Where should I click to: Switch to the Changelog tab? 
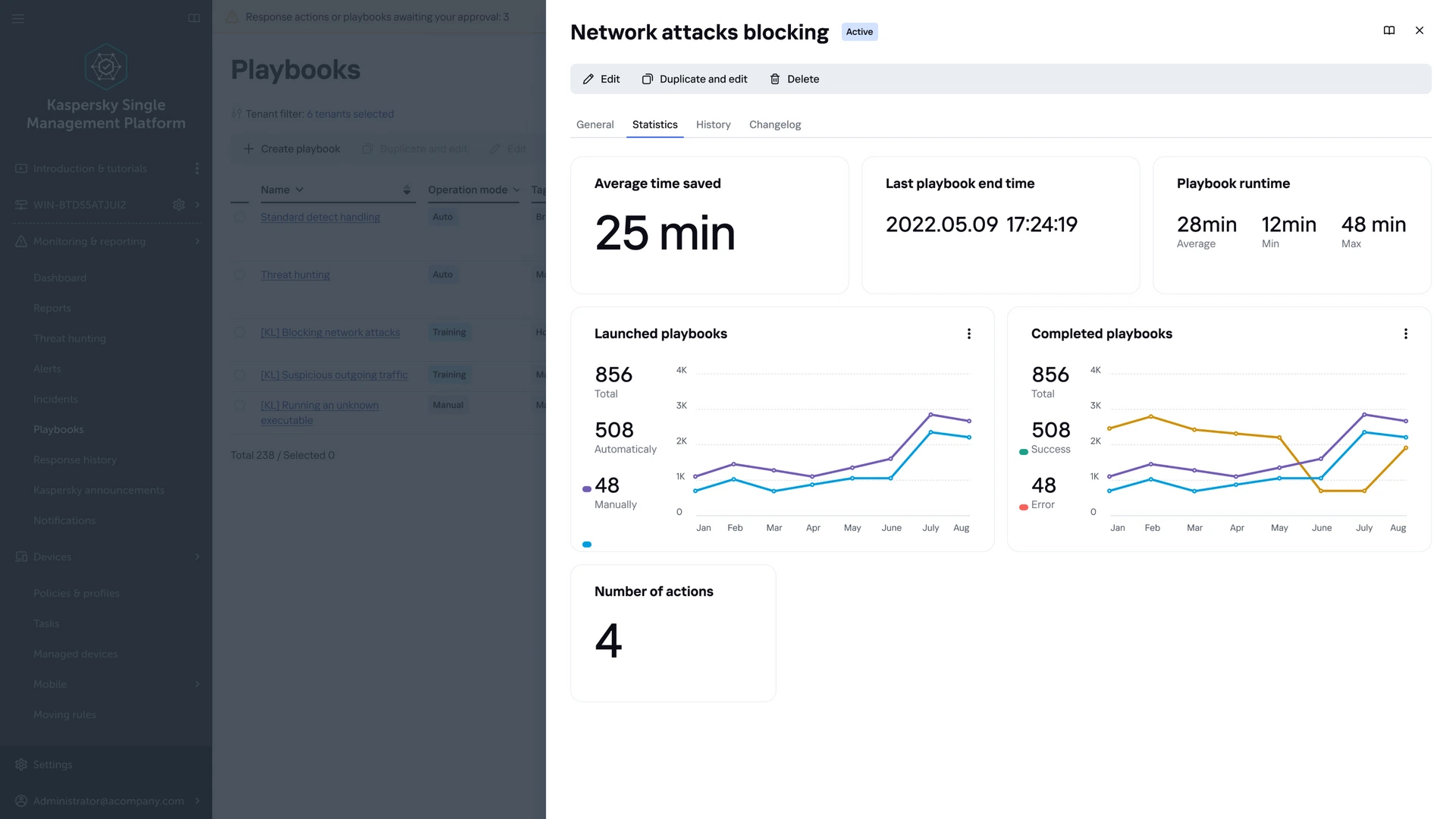click(774, 124)
